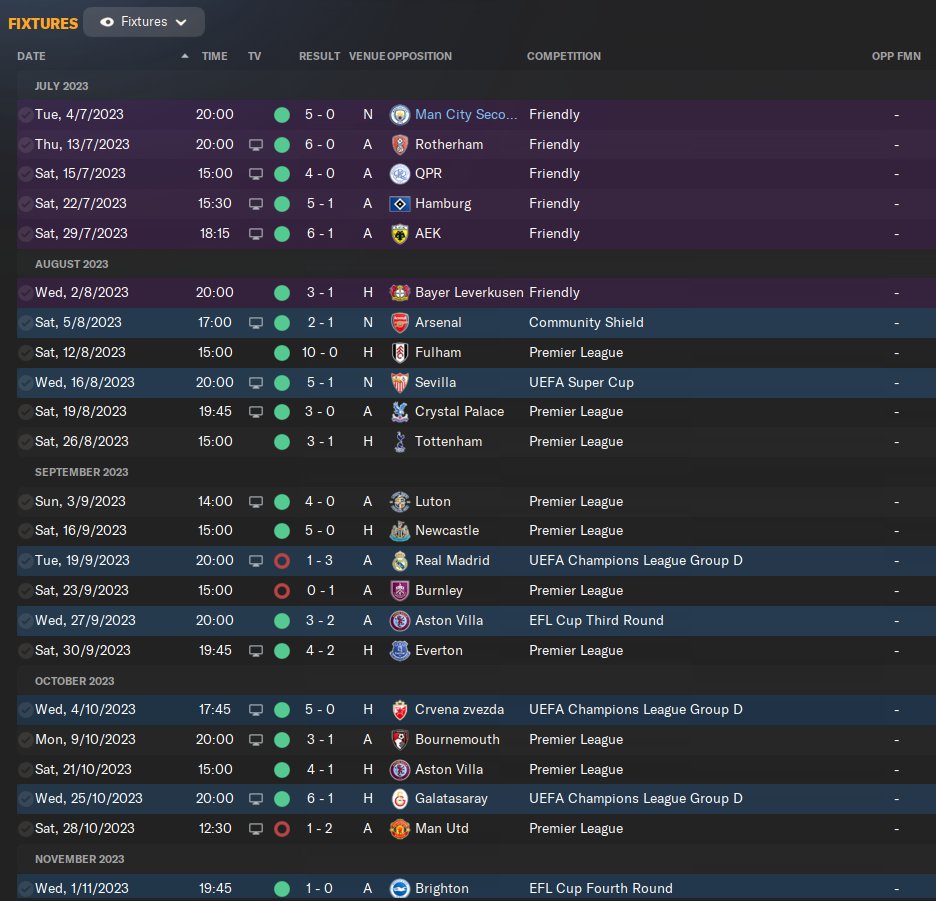
Task: Click the QPR club badge
Action: click(399, 174)
